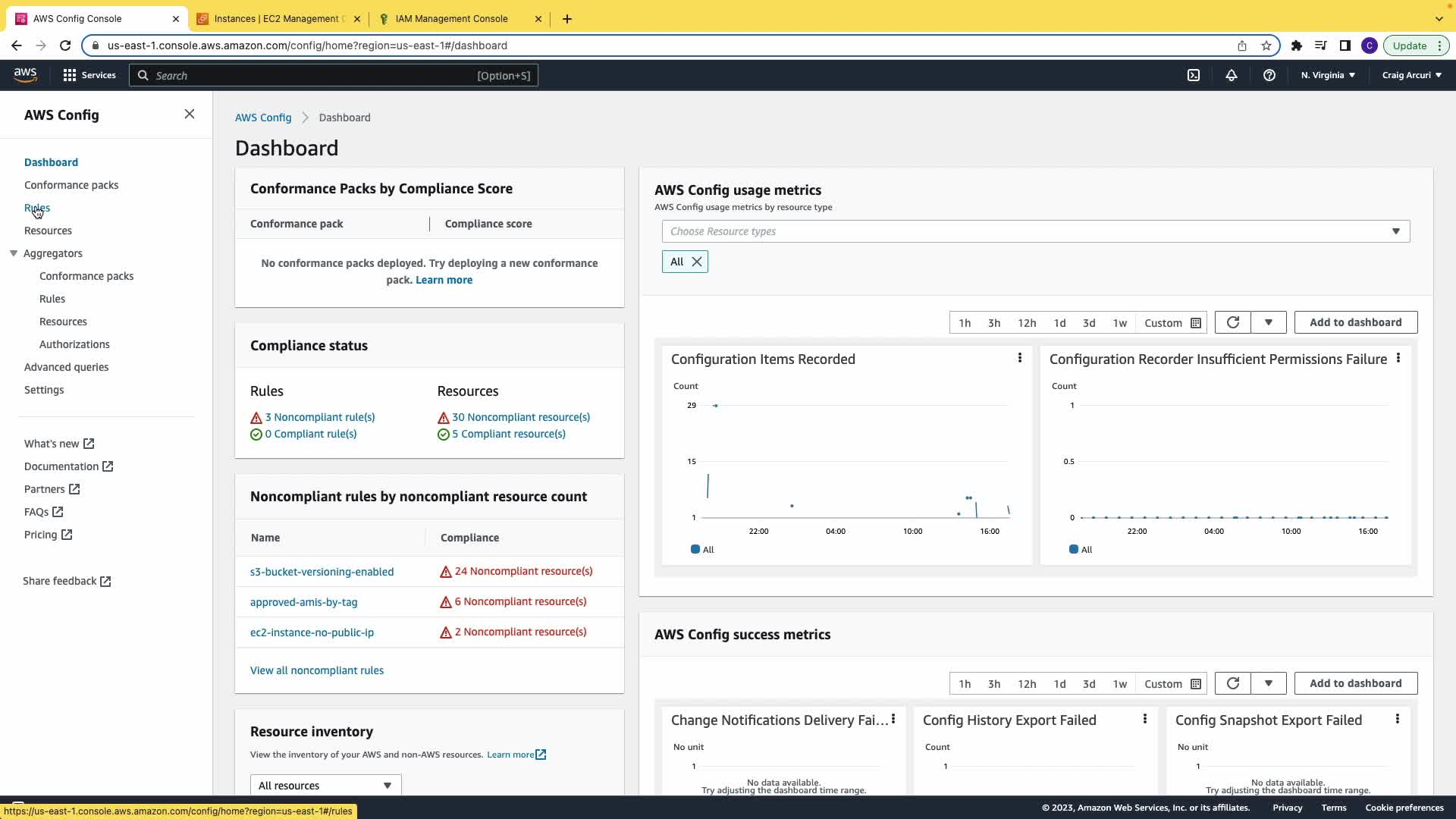This screenshot has height=819, width=1456.
Task: Close the AWS Config side navigation
Action: click(190, 114)
